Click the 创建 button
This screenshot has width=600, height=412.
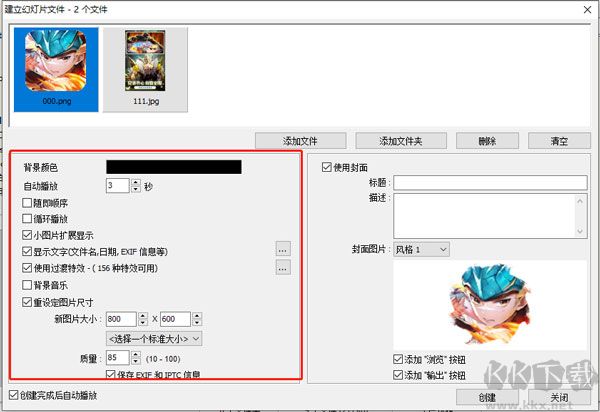pyautogui.click(x=487, y=397)
